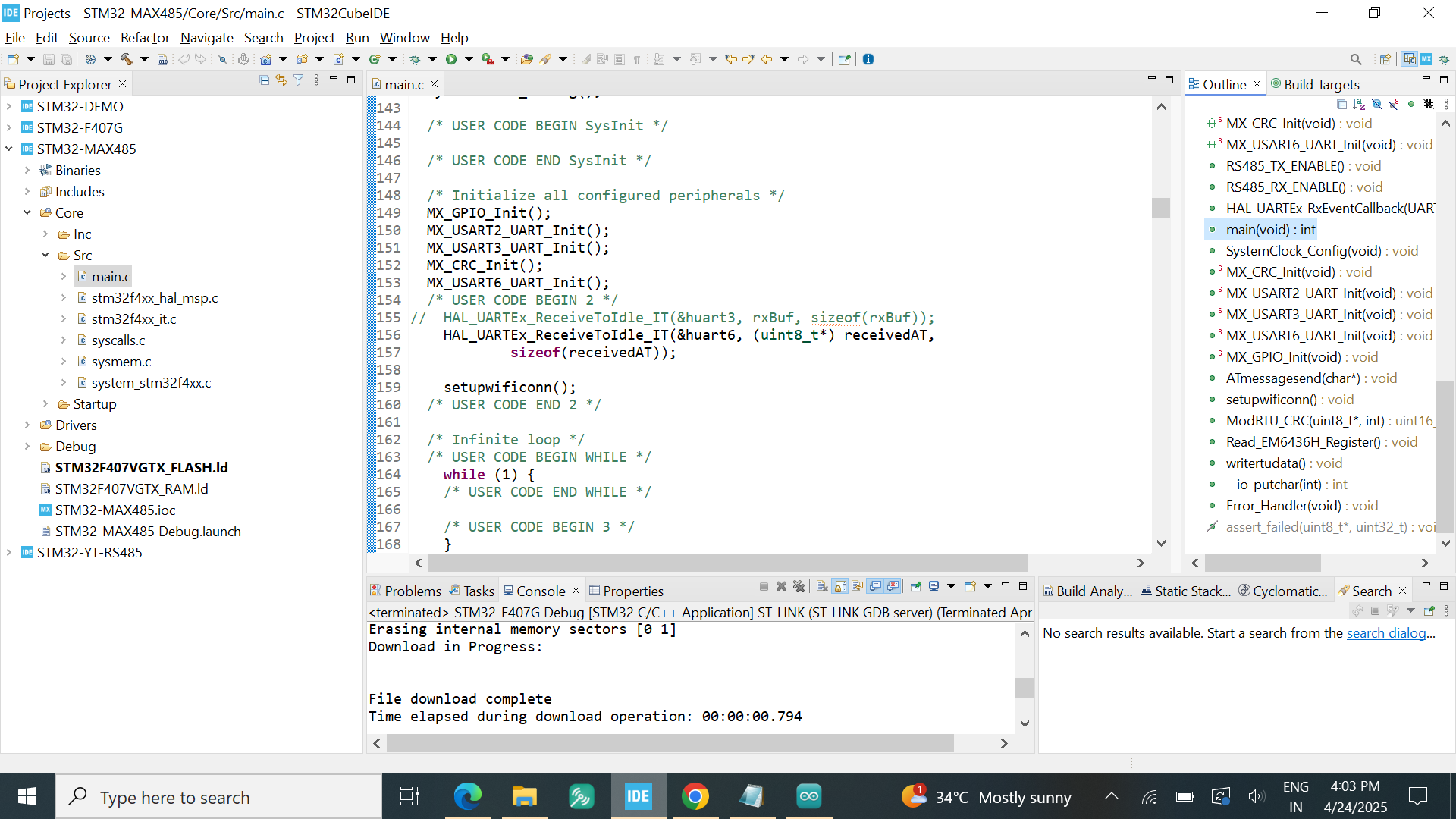Switch to the MX device configuration perspective
The width and height of the screenshot is (1456, 819).
[x=1426, y=59]
